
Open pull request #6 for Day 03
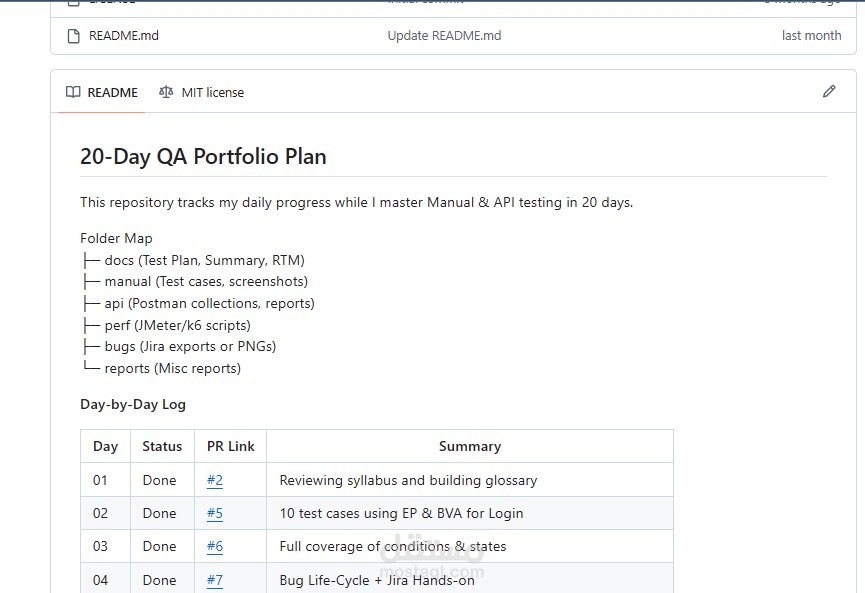(x=214, y=546)
